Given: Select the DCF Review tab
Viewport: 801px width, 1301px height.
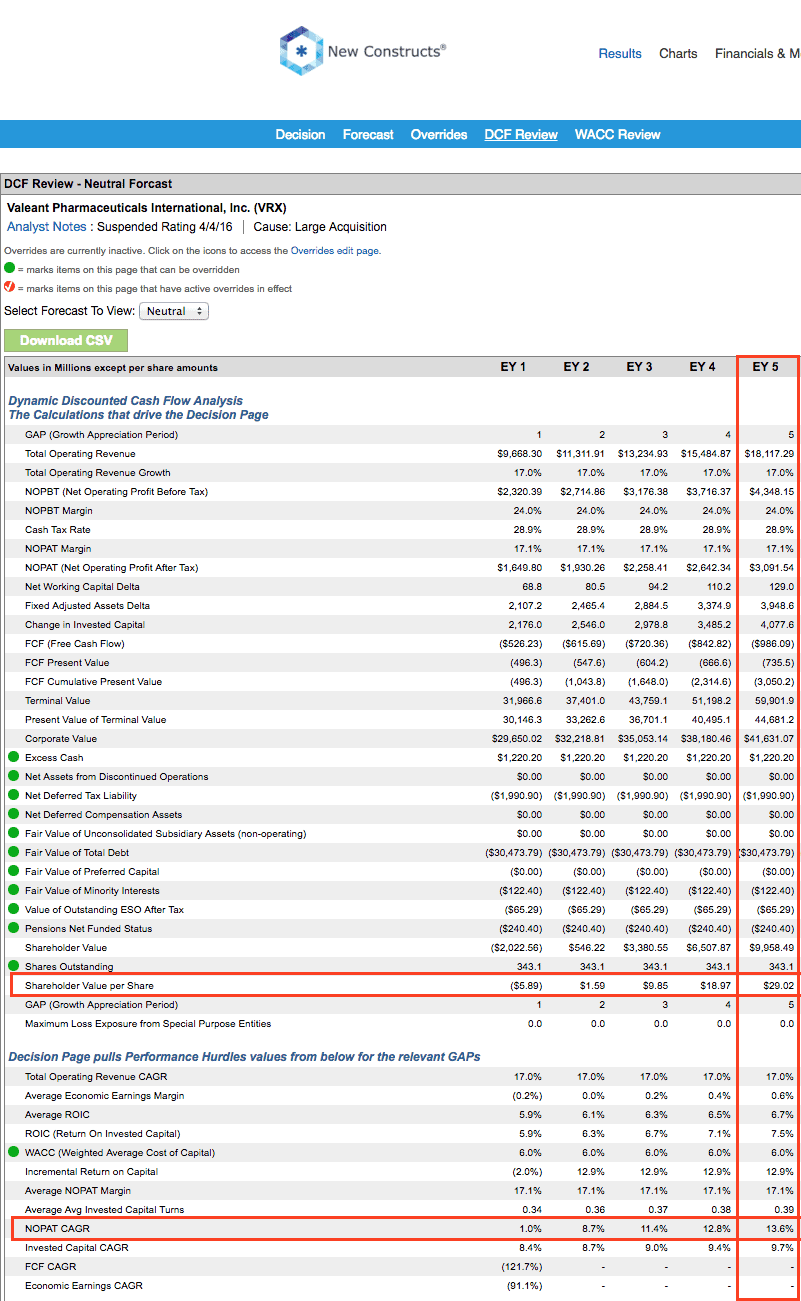Looking at the screenshot, I should coord(521,134).
